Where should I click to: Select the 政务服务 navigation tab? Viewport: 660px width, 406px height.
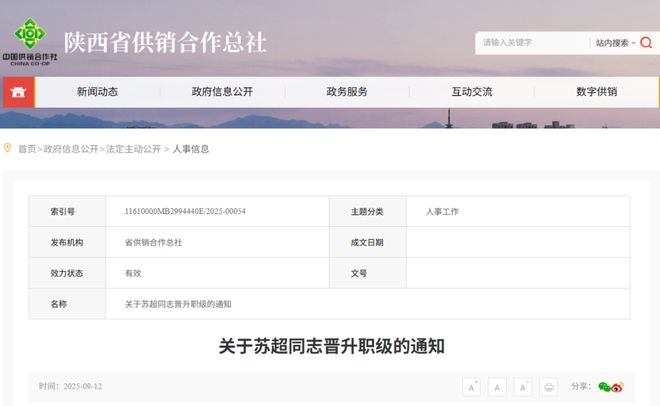click(x=347, y=92)
